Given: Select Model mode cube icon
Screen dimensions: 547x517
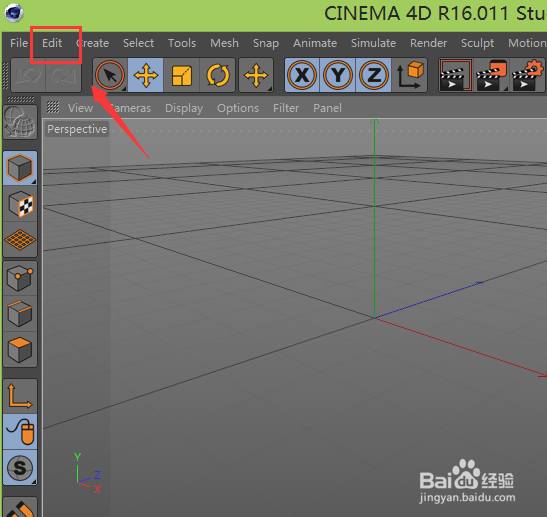Looking at the screenshot, I should click(20, 168).
